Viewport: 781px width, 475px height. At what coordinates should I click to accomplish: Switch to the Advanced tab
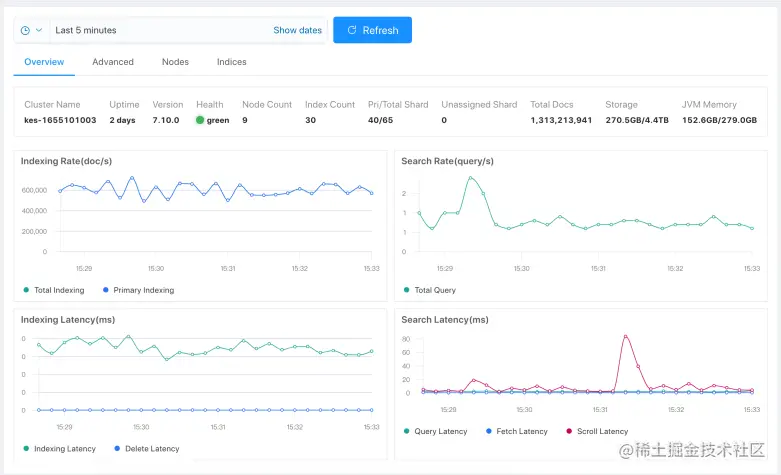coord(113,62)
